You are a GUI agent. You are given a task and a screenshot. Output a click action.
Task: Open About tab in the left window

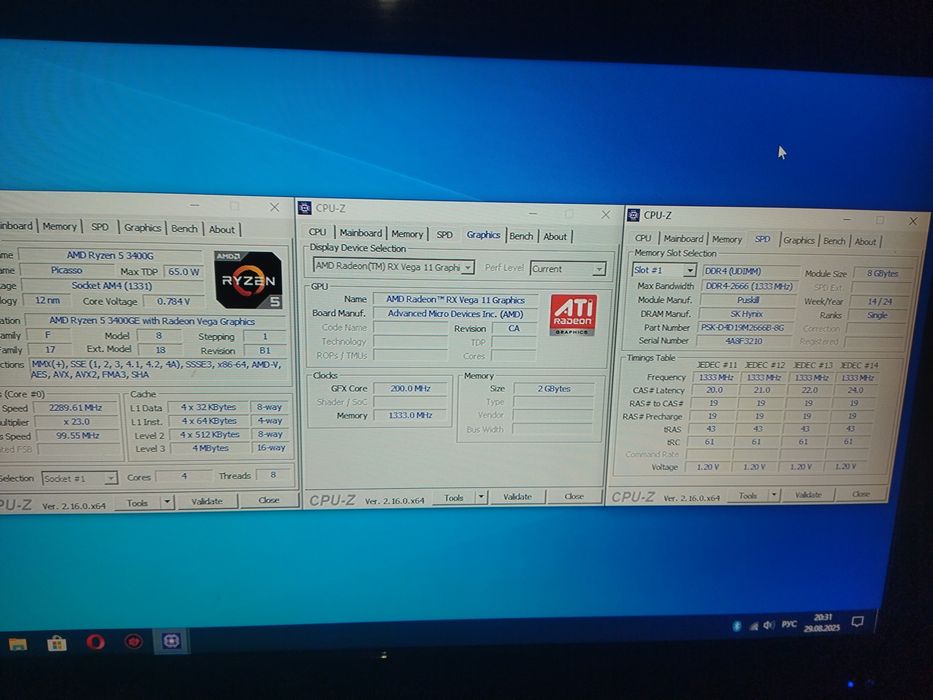(x=221, y=229)
